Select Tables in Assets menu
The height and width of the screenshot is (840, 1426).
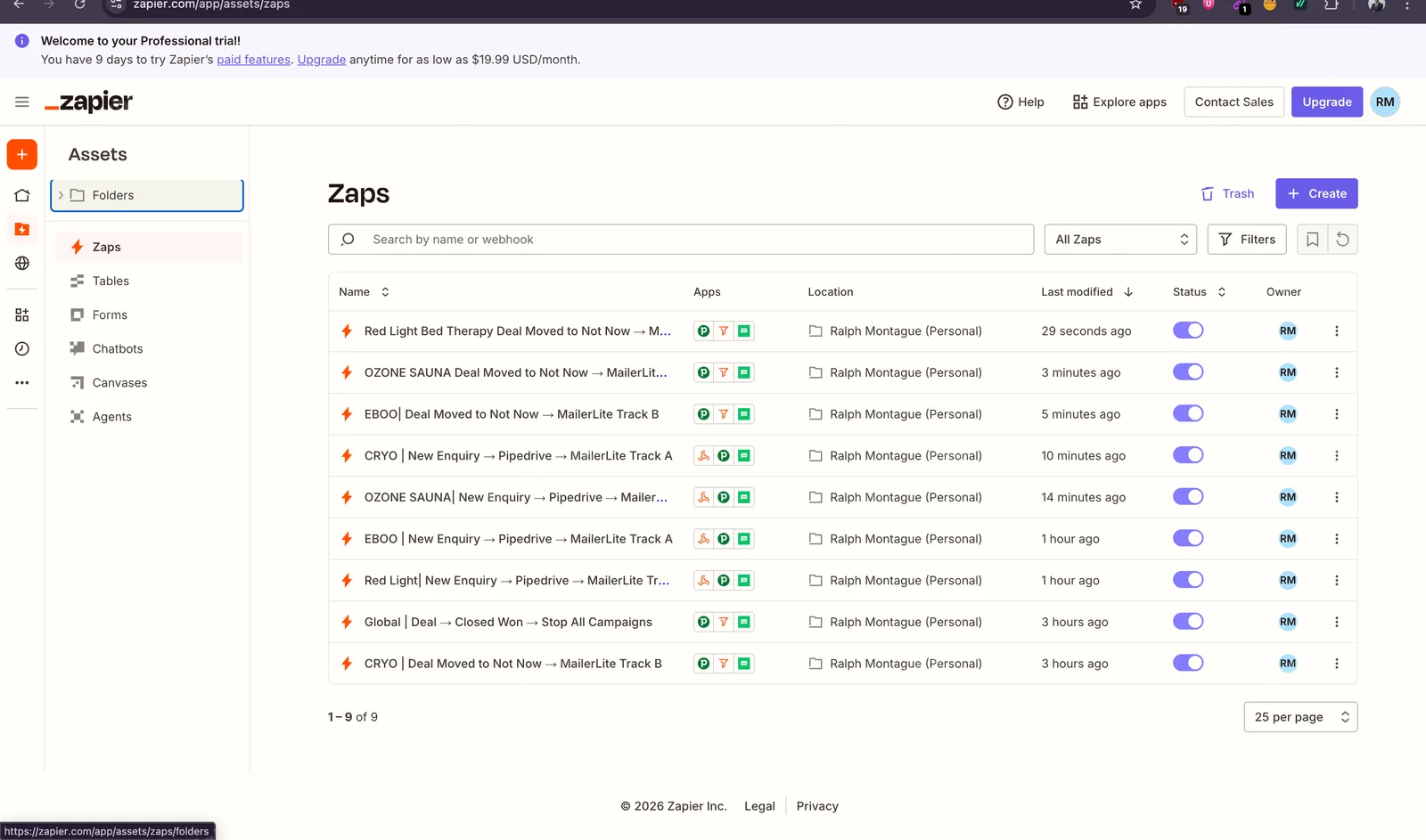point(111,281)
